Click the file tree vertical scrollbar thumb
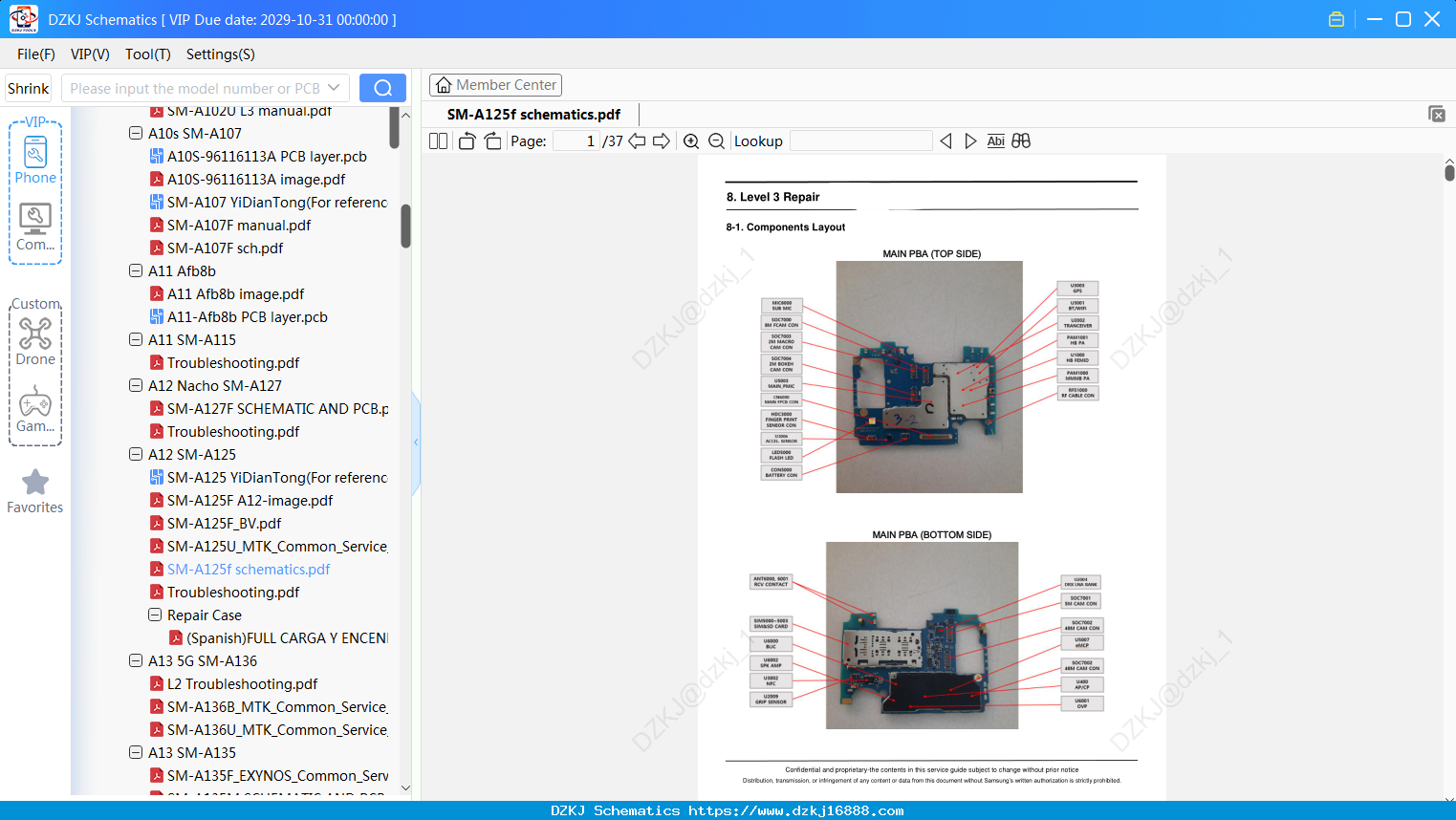1456x820 pixels. point(405,226)
